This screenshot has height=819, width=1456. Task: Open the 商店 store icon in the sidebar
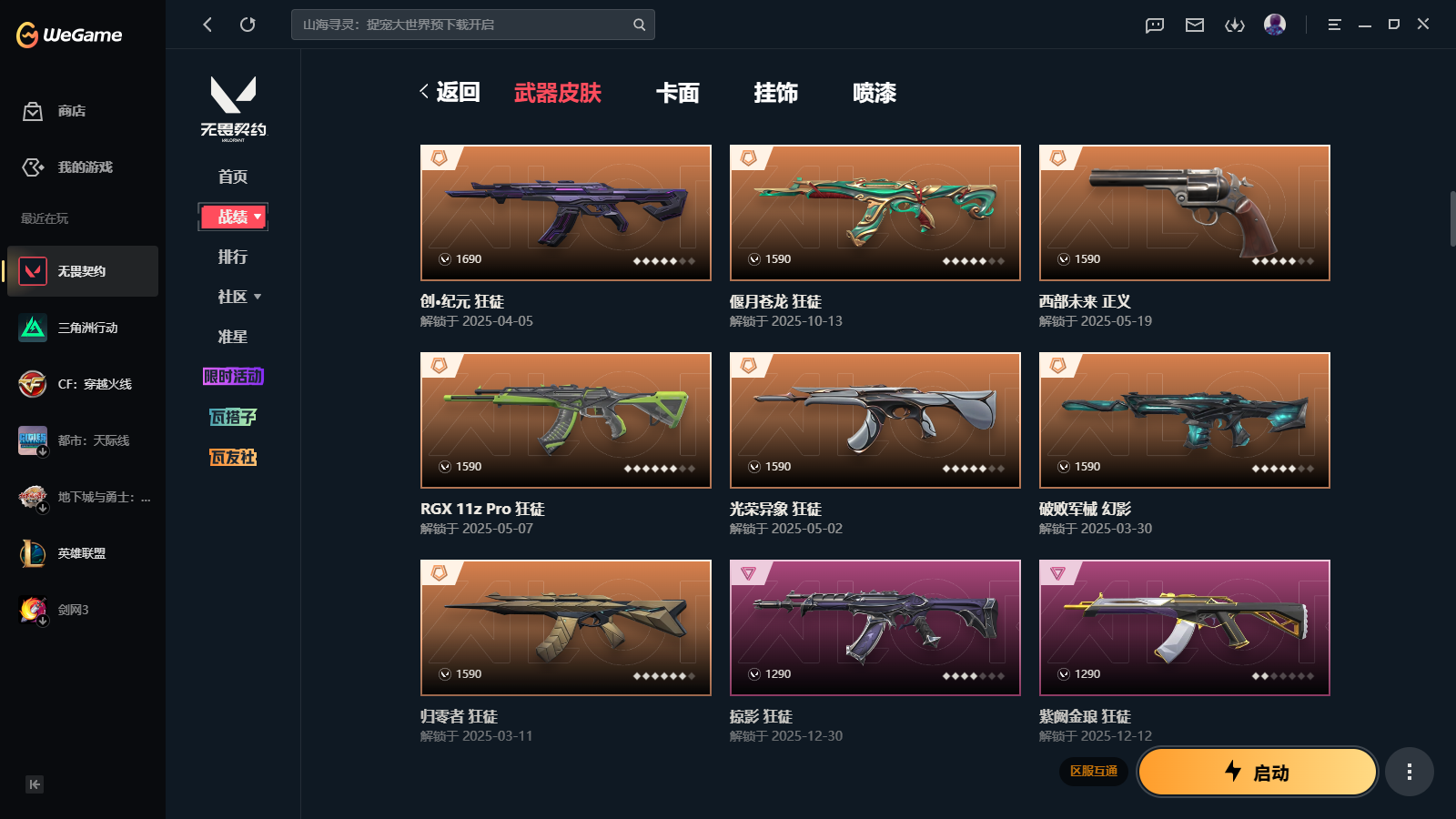click(x=33, y=111)
